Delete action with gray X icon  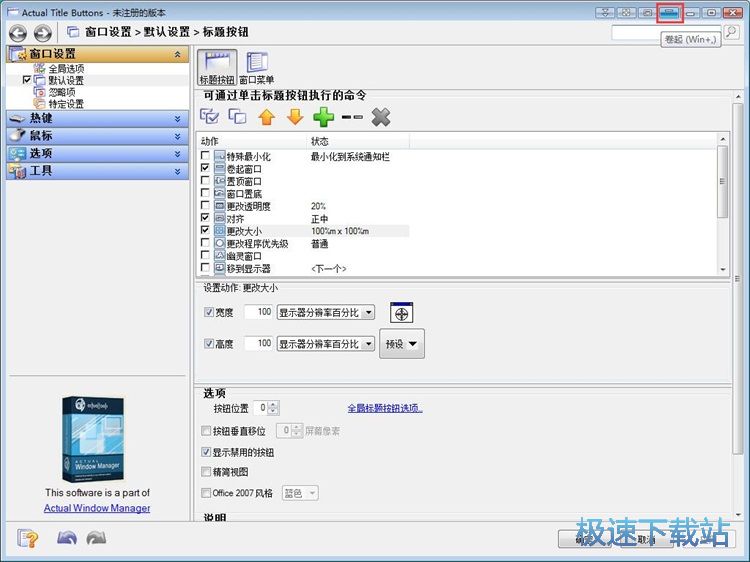click(381, 117)
